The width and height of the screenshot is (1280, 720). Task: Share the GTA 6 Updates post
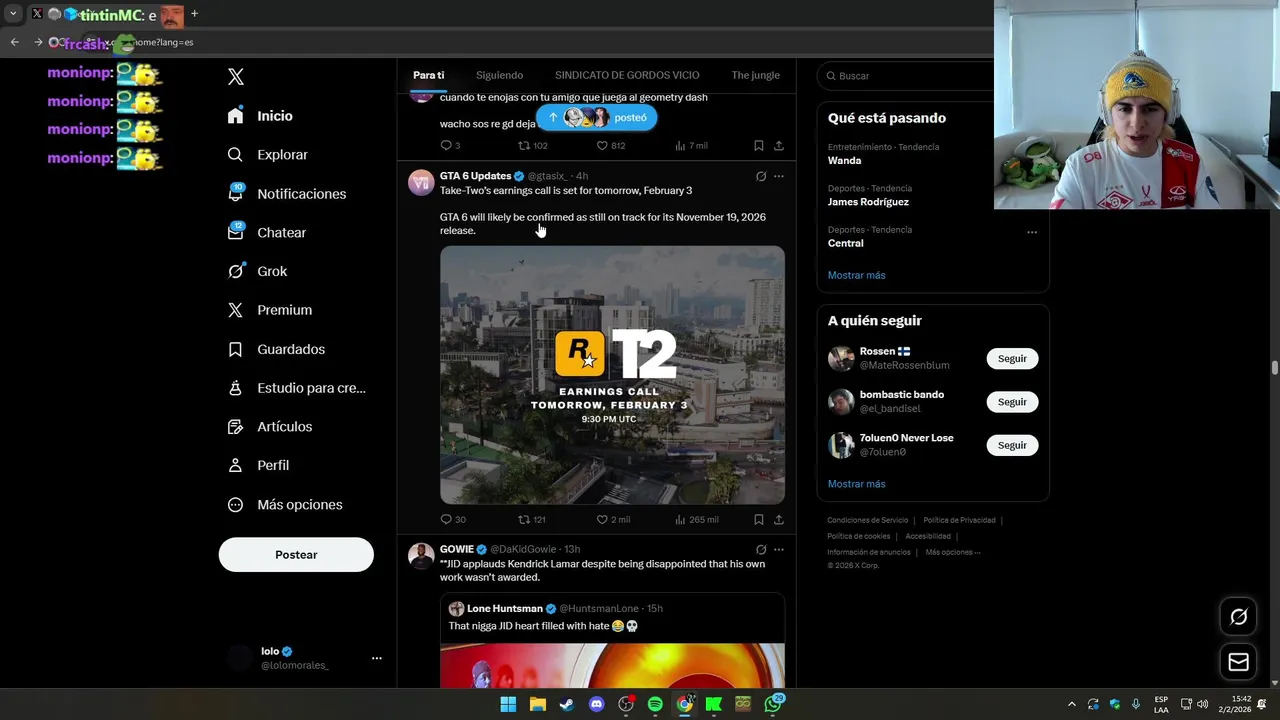pyautogui.click(x=778, y=519)
